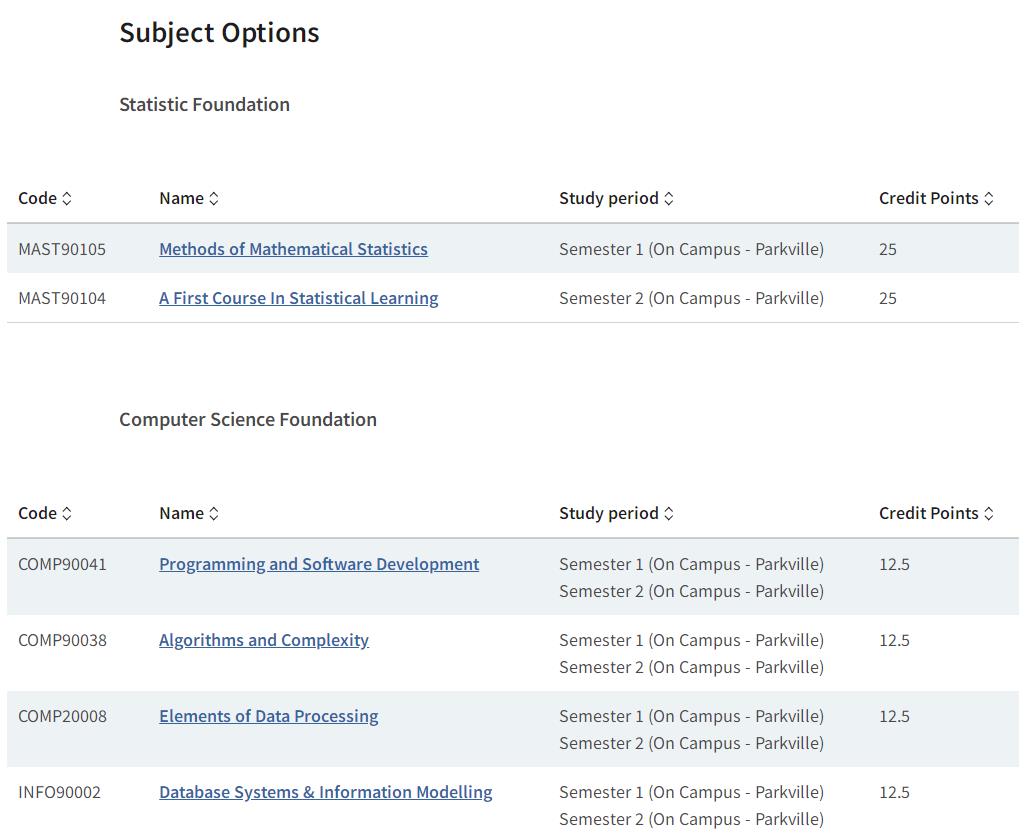Image resolution: width=1029 pixels, height=837 pixels.
Task: Click Name sort arrows in Statistic Foundation table
Action: (213, 198)
